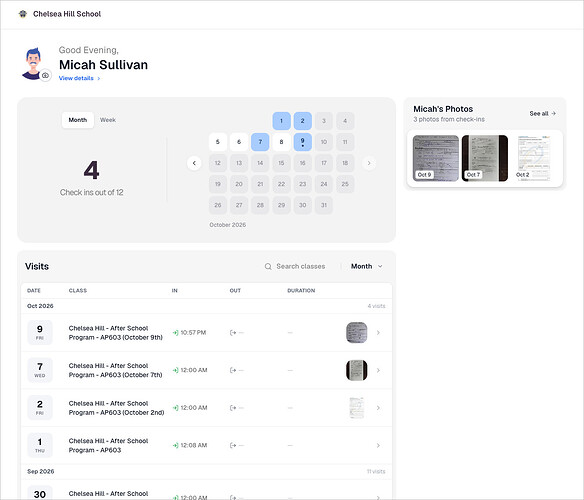Click check-out icon in October 7th row
The width and height of the screenshot is (584, 500).
[233, 370]
